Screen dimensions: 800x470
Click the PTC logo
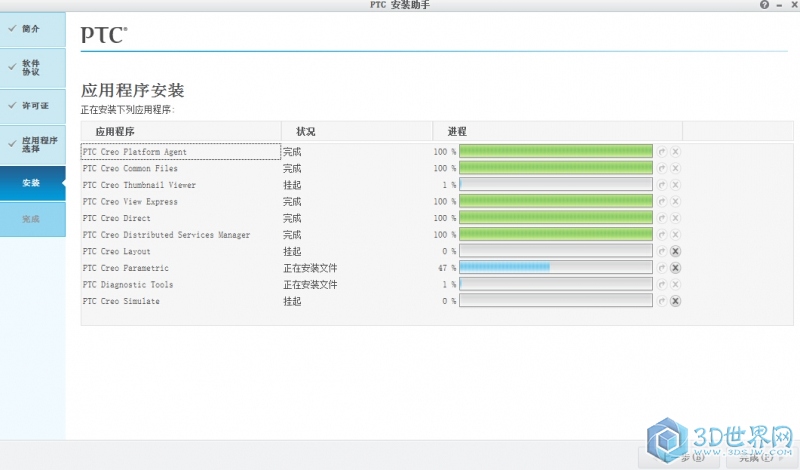[103, 36]
